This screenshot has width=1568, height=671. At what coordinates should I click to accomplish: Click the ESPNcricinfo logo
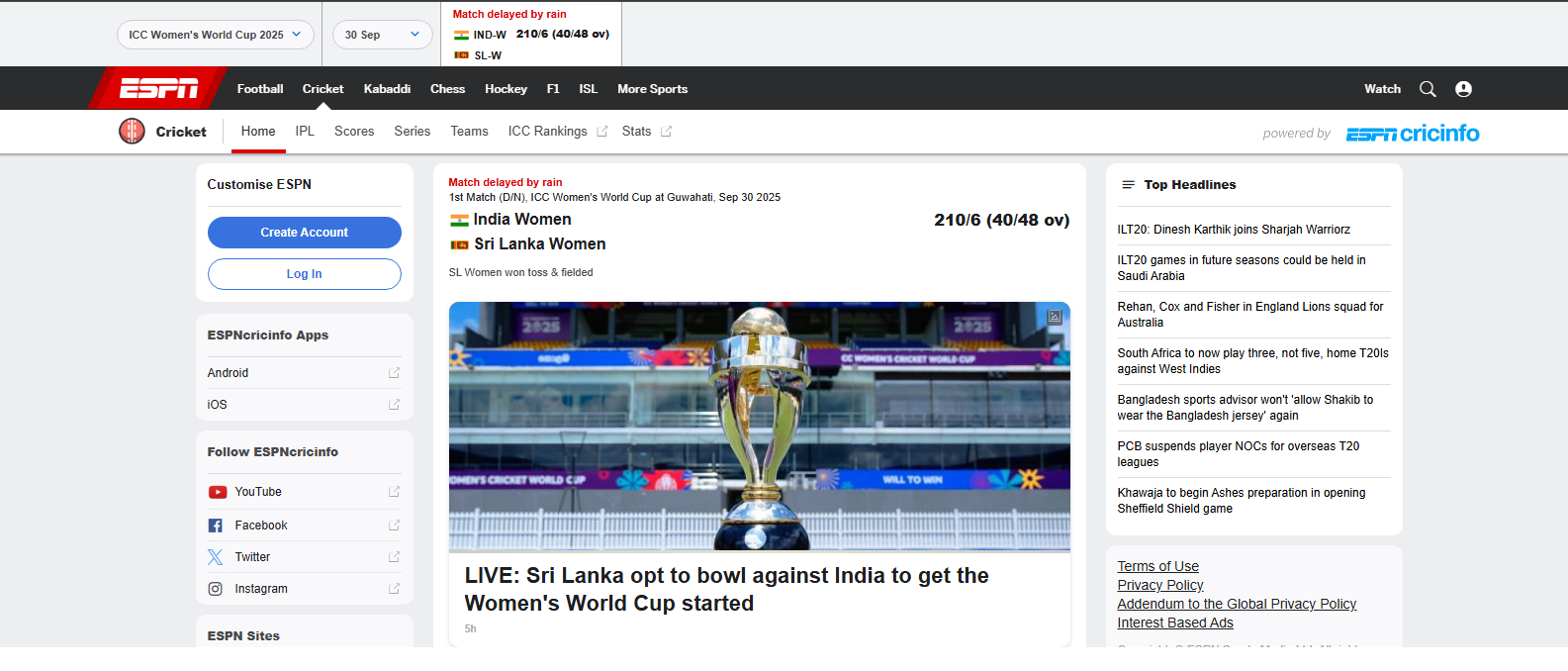click(x=1413, y=133)
